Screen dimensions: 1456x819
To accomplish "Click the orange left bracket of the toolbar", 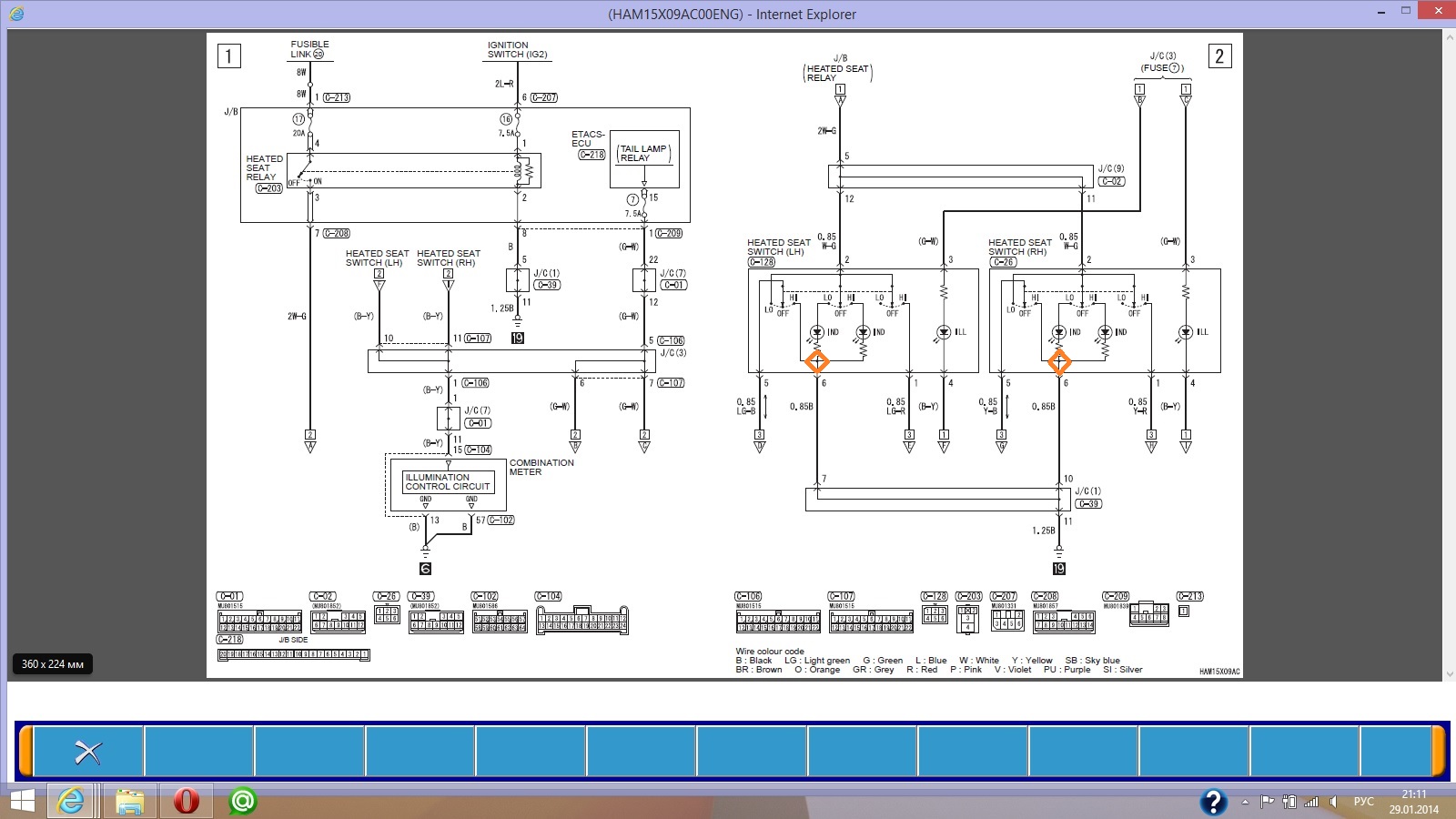I will (x=26, y=752).
